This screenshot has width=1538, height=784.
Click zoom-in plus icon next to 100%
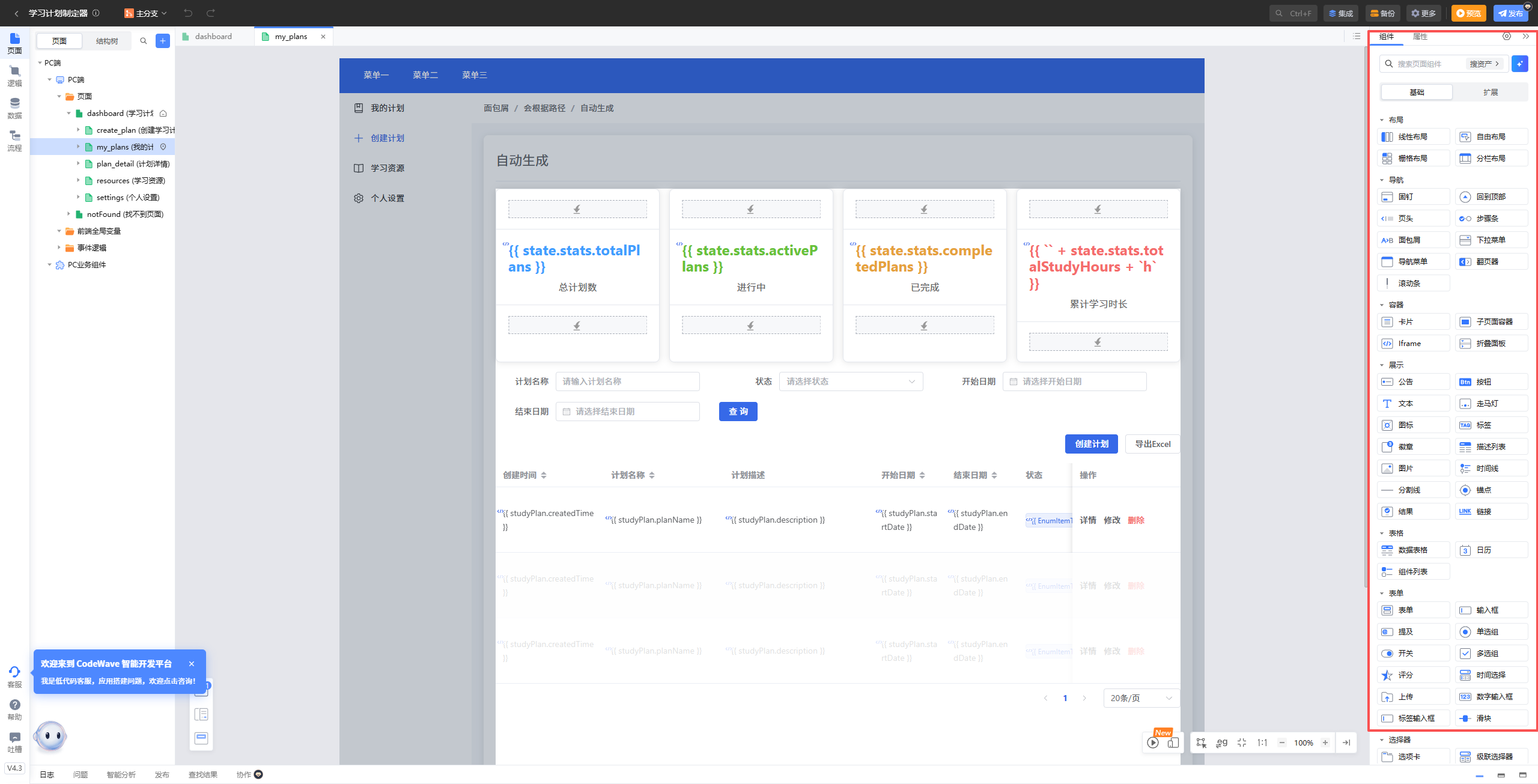[x=1325, y=743]
